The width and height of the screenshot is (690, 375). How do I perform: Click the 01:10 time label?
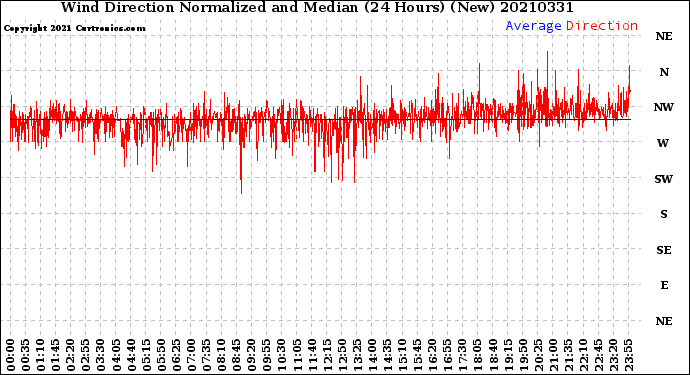pos(40,355)
